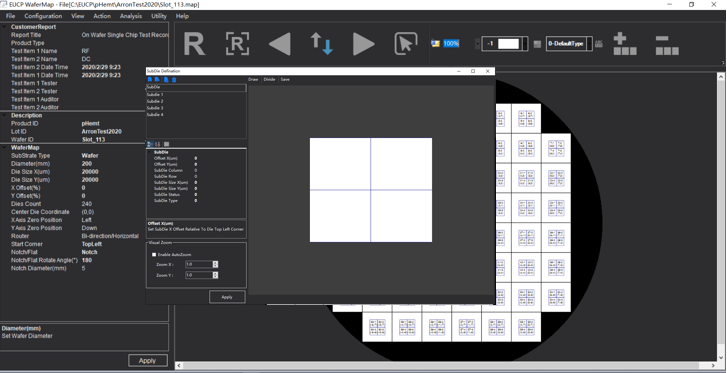Open the Configuration menu
Image resolution: width=727 pixels, height=373 pixels.
click(43, 16)
